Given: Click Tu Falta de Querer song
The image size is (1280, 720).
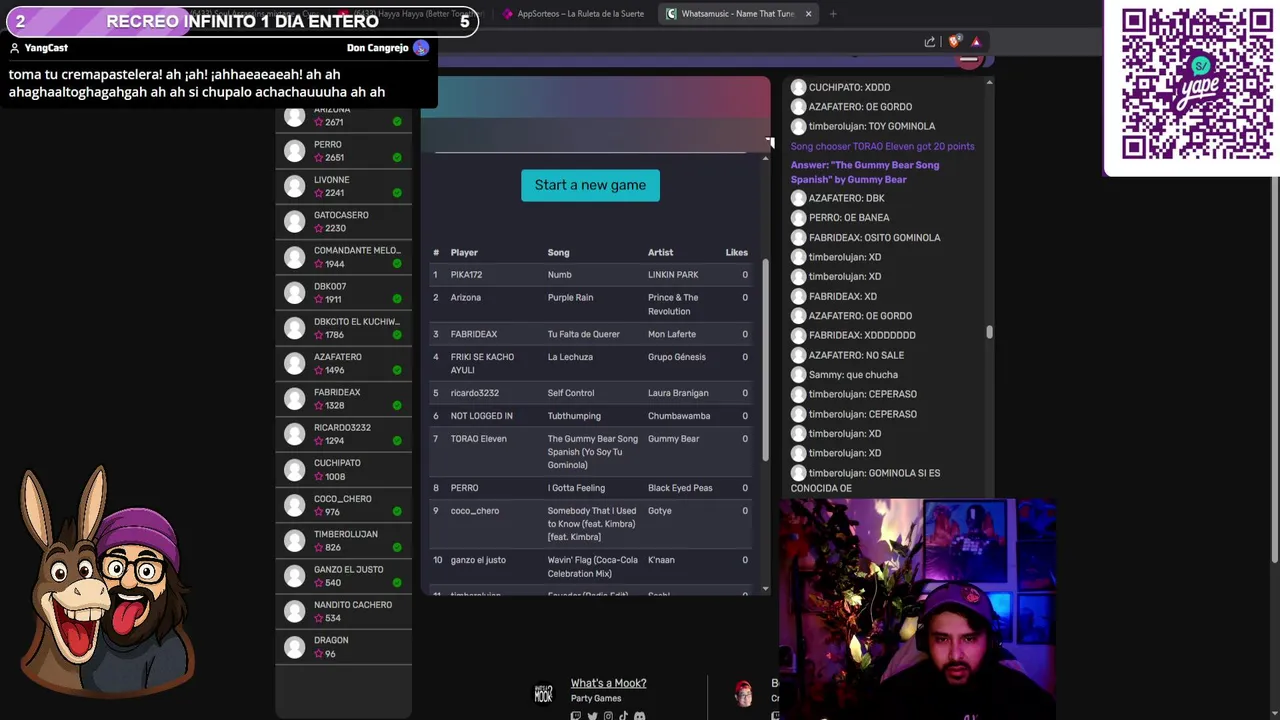Looking at the screenshot, I should click(x=585, y=334).
